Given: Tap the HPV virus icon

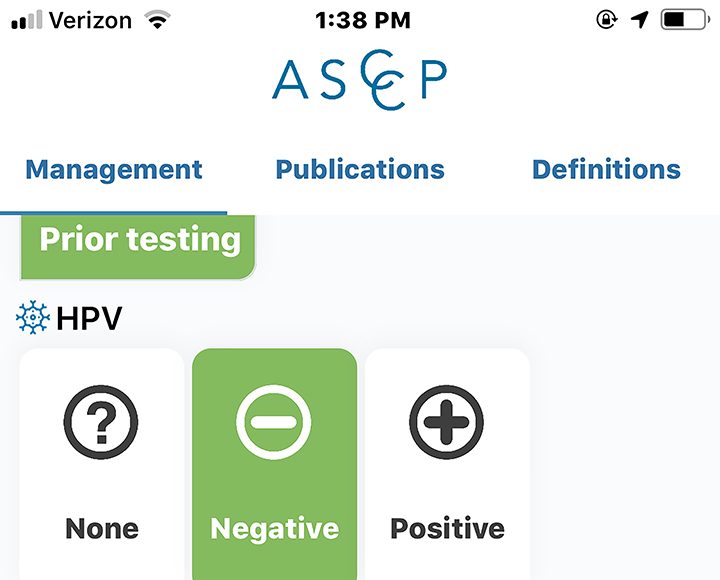Looking at the screenshot, I should coord(33,317).
